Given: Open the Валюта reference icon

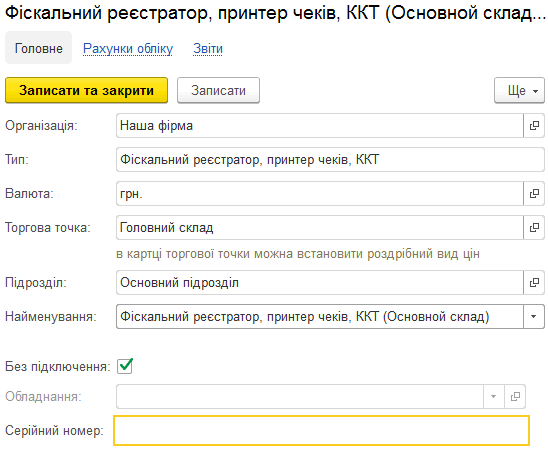Looking at the screenshot, I should click(x=534, y=193).
